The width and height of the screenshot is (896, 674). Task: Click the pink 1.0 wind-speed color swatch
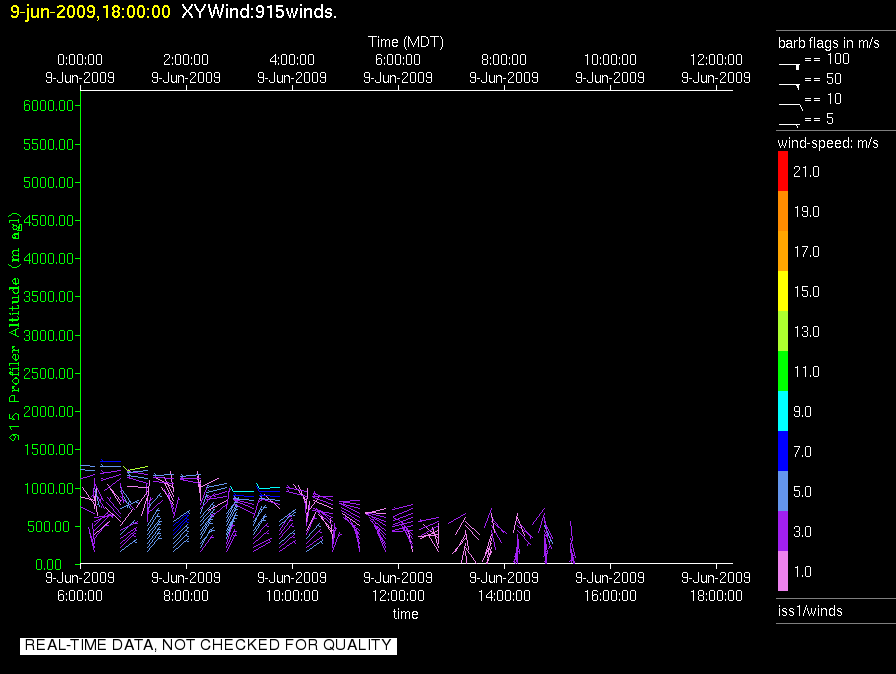(783, 571)
